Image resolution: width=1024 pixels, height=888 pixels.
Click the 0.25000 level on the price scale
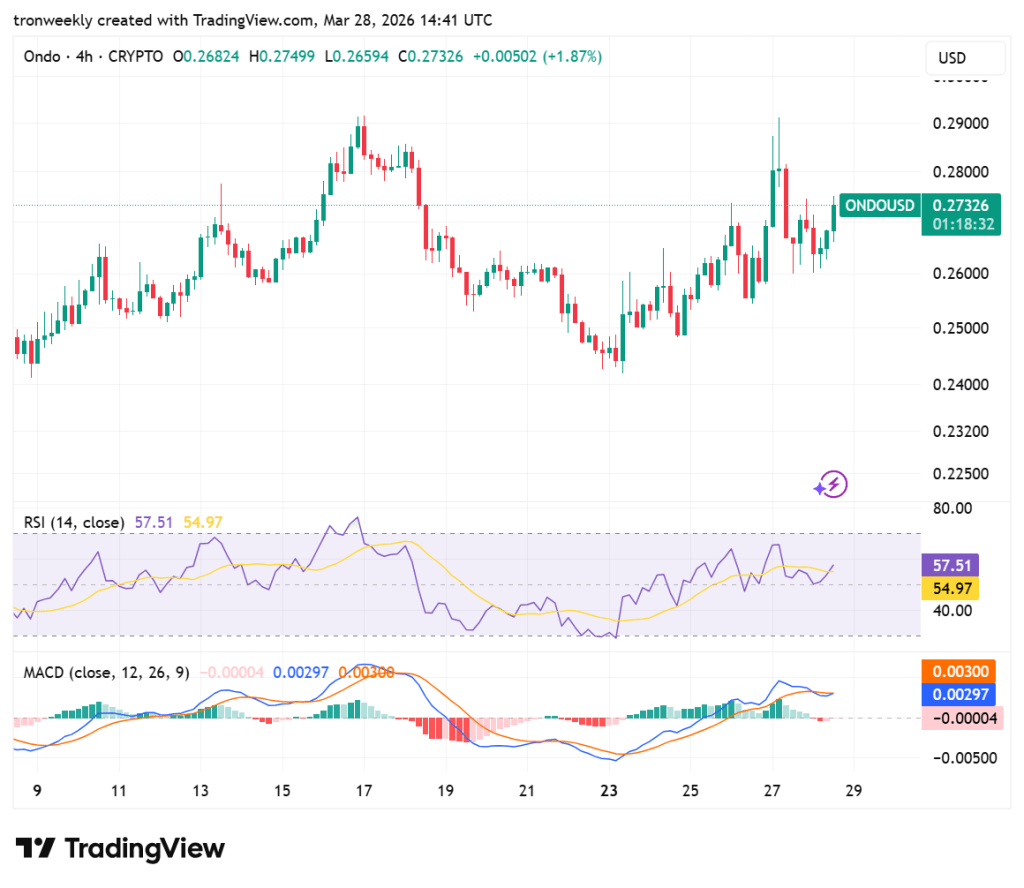[x=959, y=328]
